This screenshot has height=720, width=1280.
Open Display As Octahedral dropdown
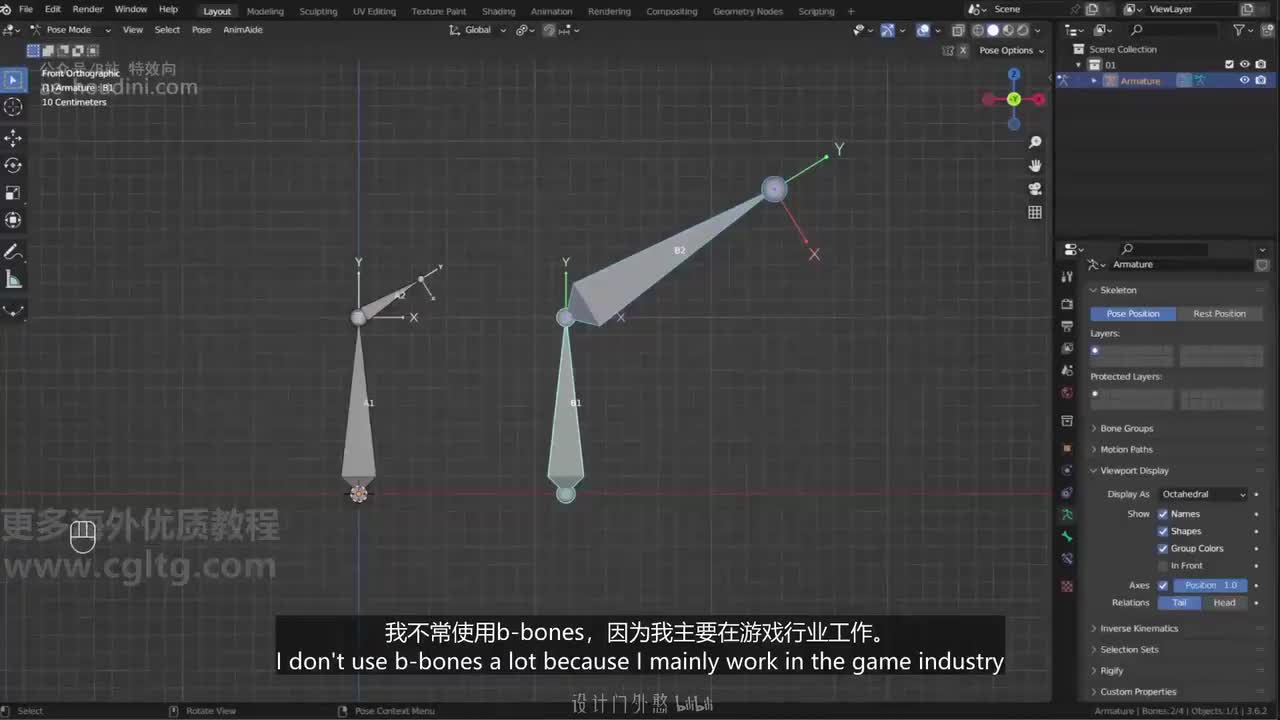point(1203,494)
